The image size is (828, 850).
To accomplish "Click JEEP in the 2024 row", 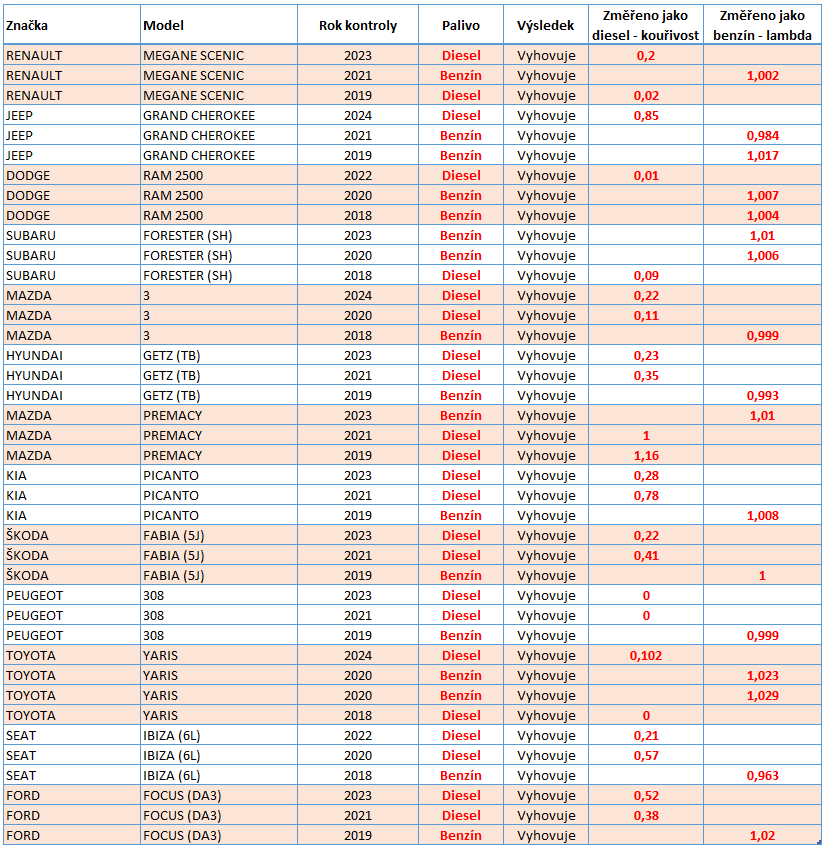I will [x=20, y=115].
